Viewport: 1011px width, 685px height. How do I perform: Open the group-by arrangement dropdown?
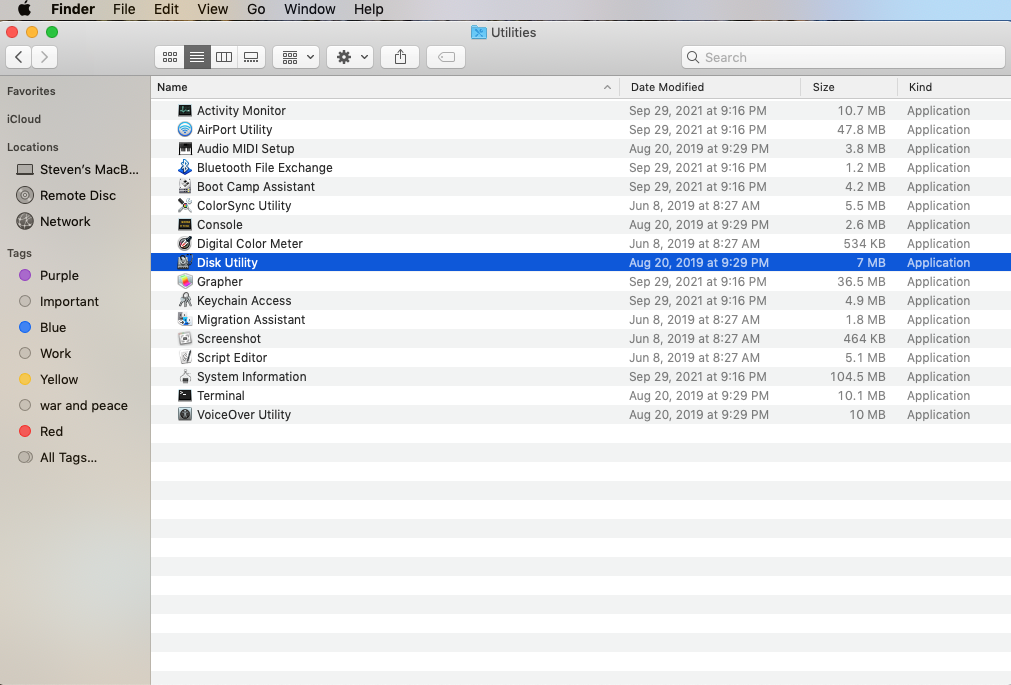point(297,57)
